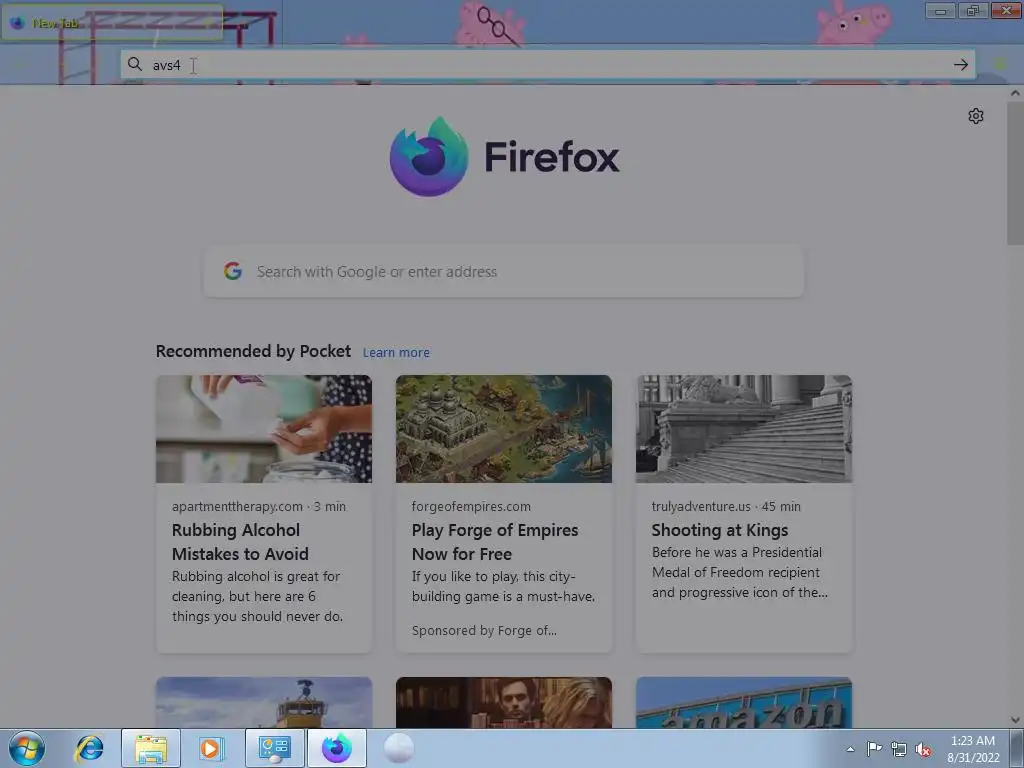Click into the address bar containing avs4

click(x=547, y=65)
